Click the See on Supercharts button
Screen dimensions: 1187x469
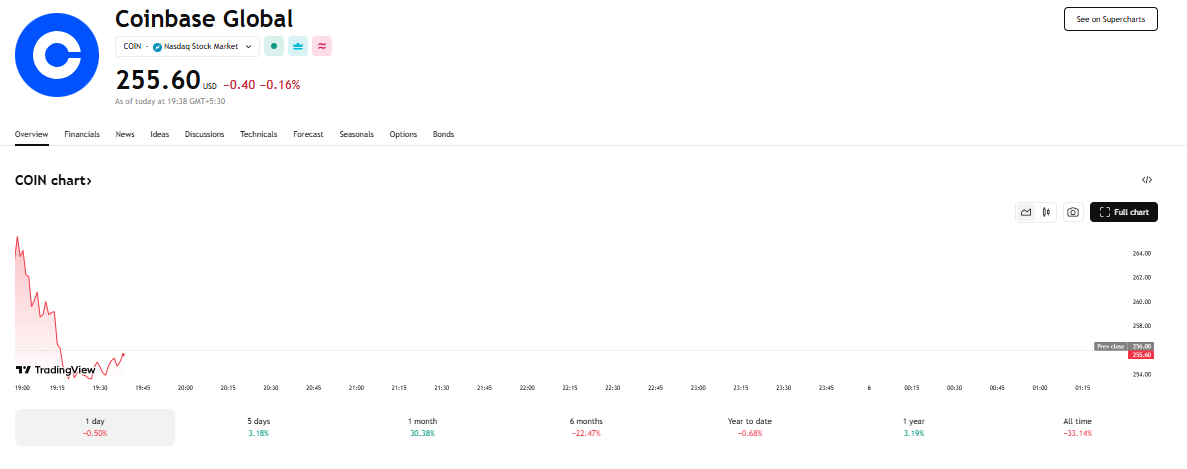point(1110,19)
